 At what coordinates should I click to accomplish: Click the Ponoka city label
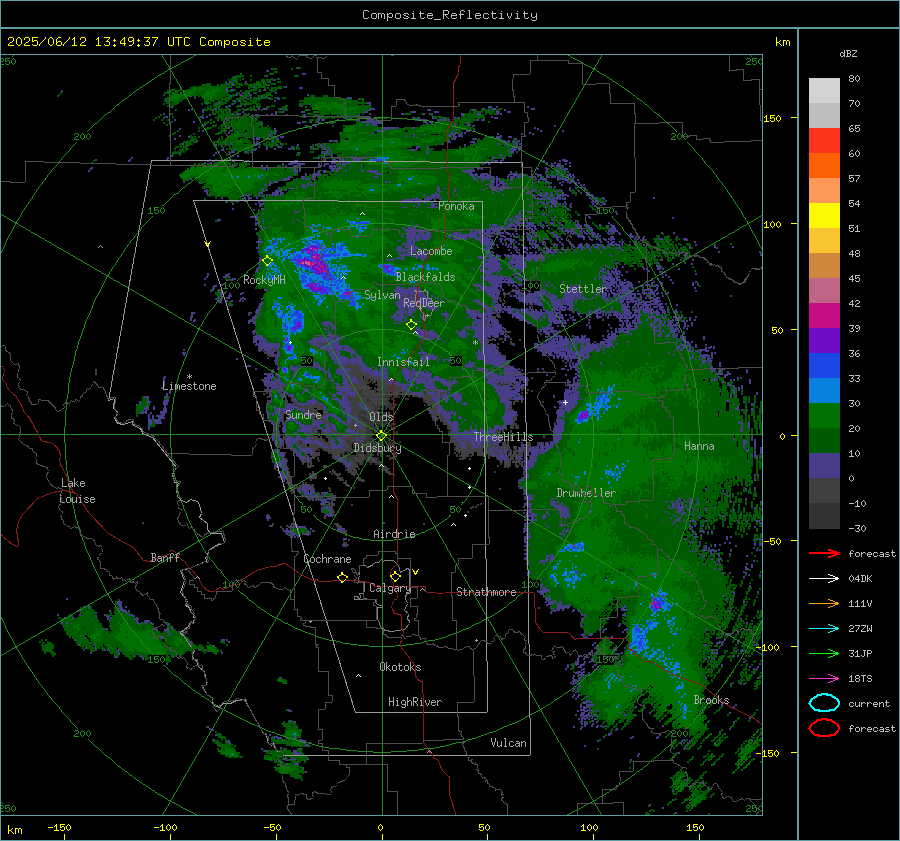456,206
